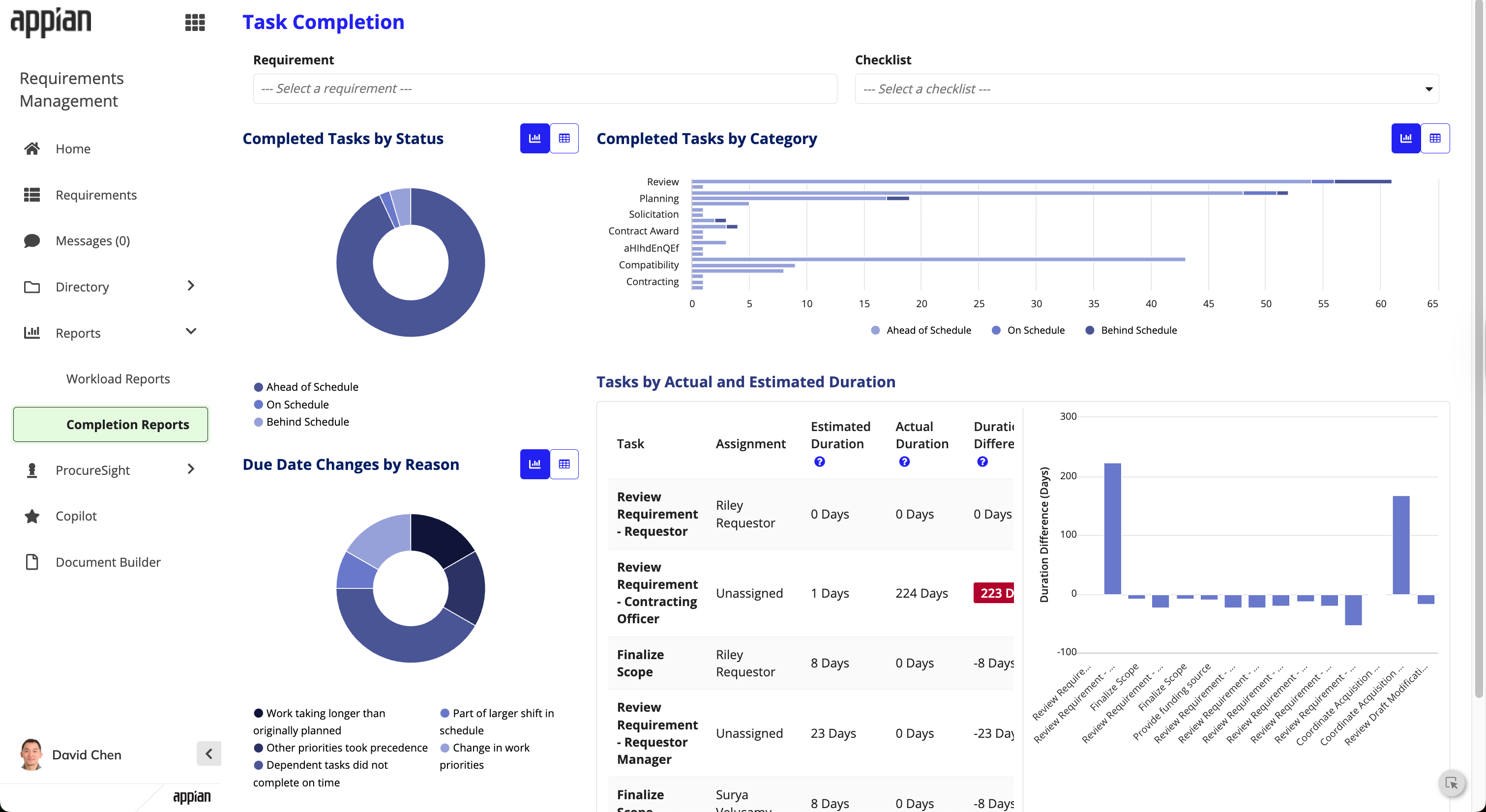Open the Checklist dropdown
Screen dimensions: 1486x812
tap(1147, 89)
